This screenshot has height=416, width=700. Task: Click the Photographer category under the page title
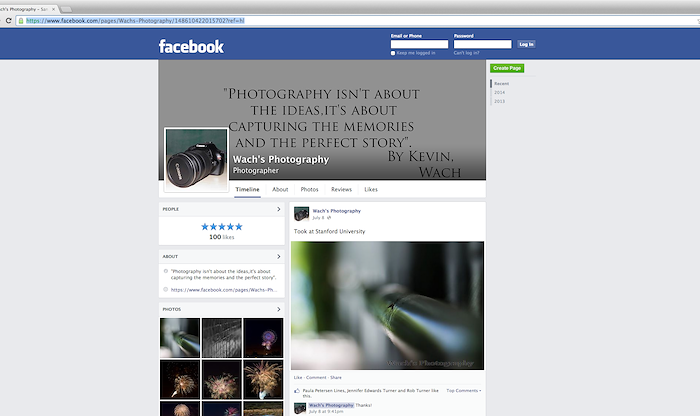click(x=255, y=171)
